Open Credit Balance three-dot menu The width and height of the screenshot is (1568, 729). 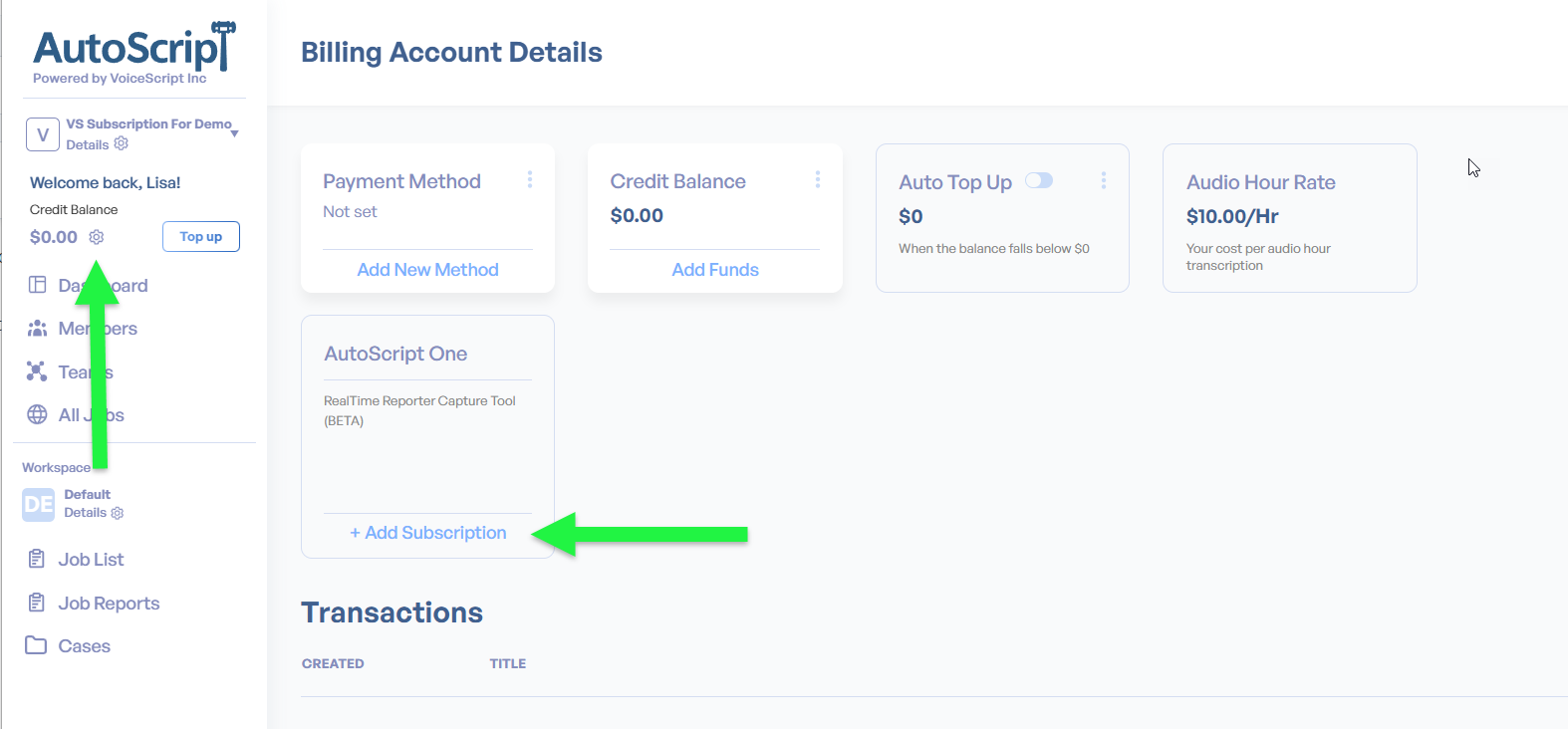(x=818, y=179)
